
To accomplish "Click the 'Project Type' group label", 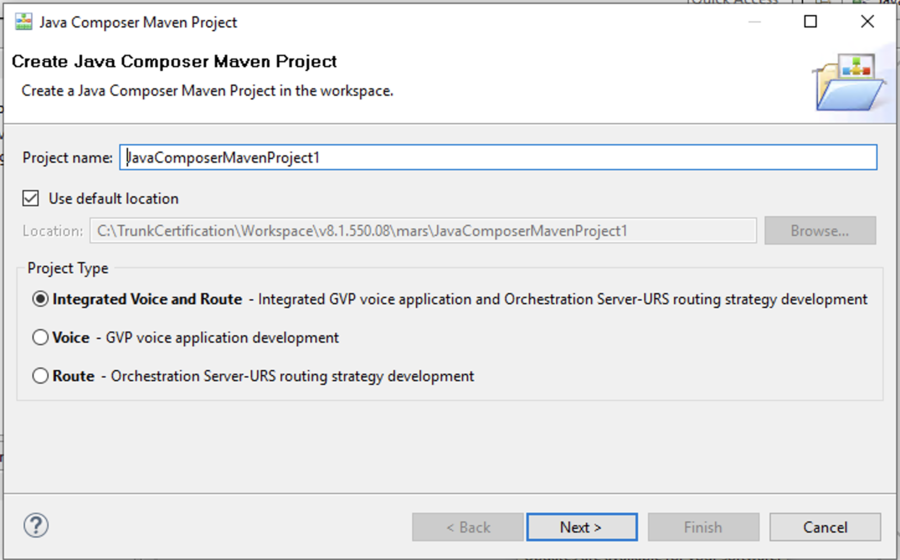I will [68, 269].
